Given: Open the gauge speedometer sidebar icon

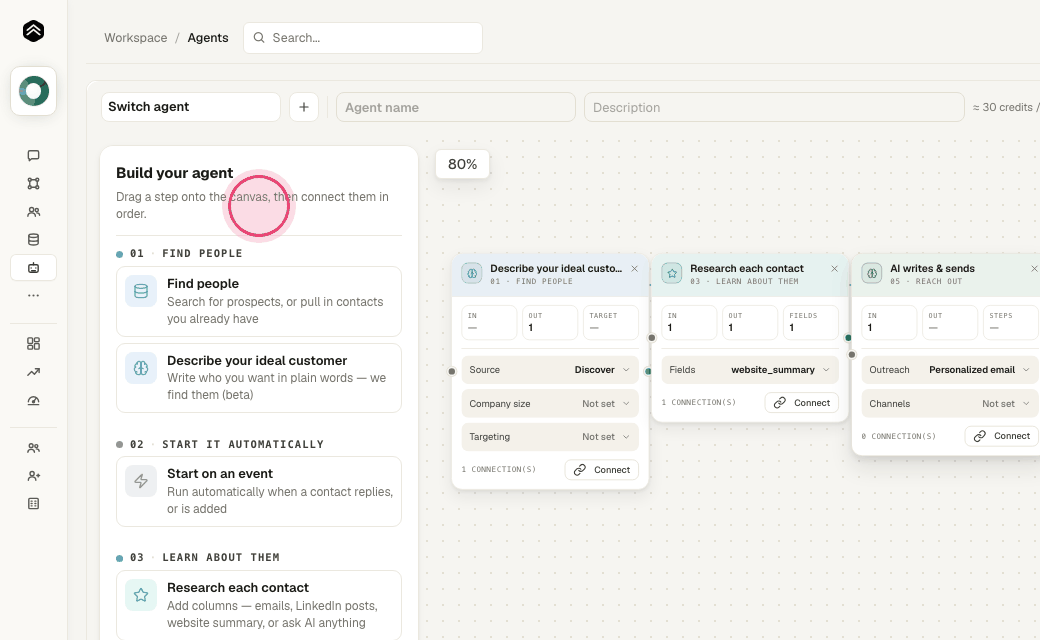Looking at the screenshot, I should coord(33,401).
